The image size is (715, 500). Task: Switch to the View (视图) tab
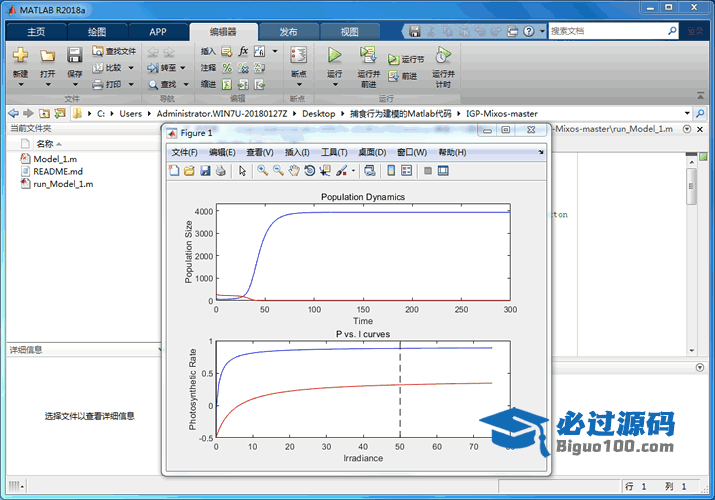click(349, 31)
